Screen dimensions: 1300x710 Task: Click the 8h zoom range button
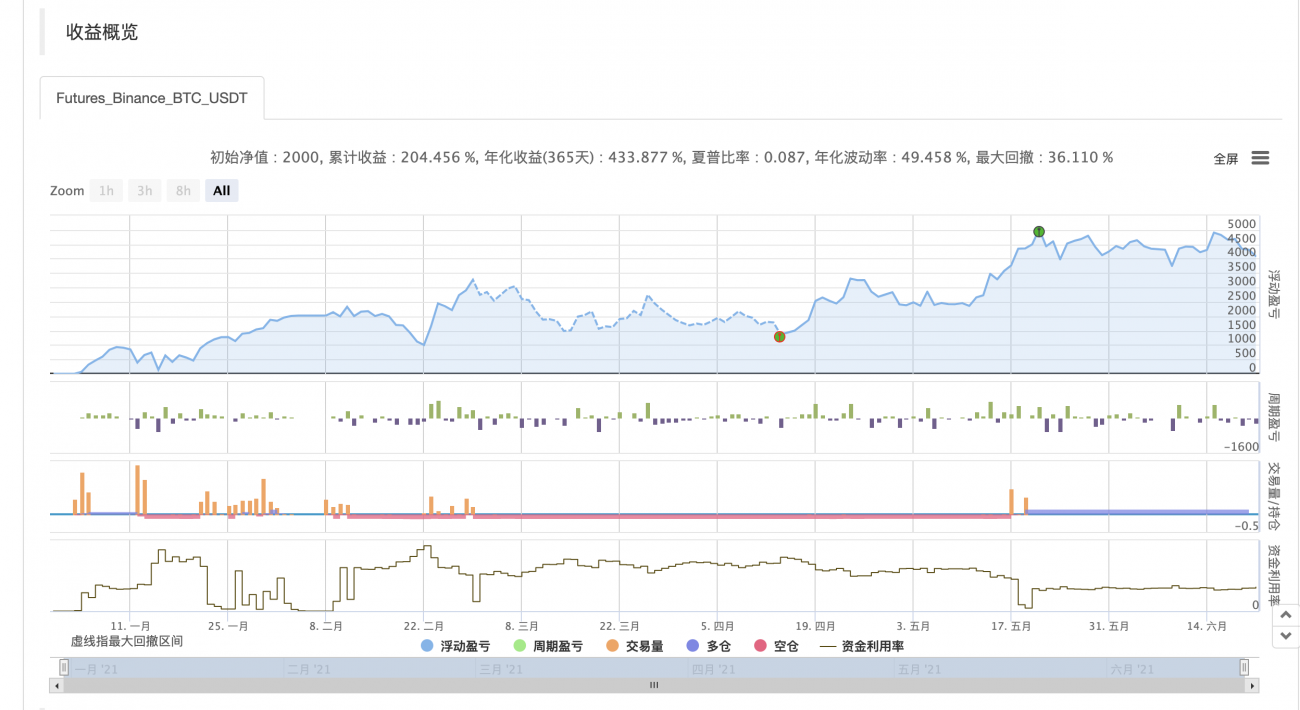click(x=183, y=190)
